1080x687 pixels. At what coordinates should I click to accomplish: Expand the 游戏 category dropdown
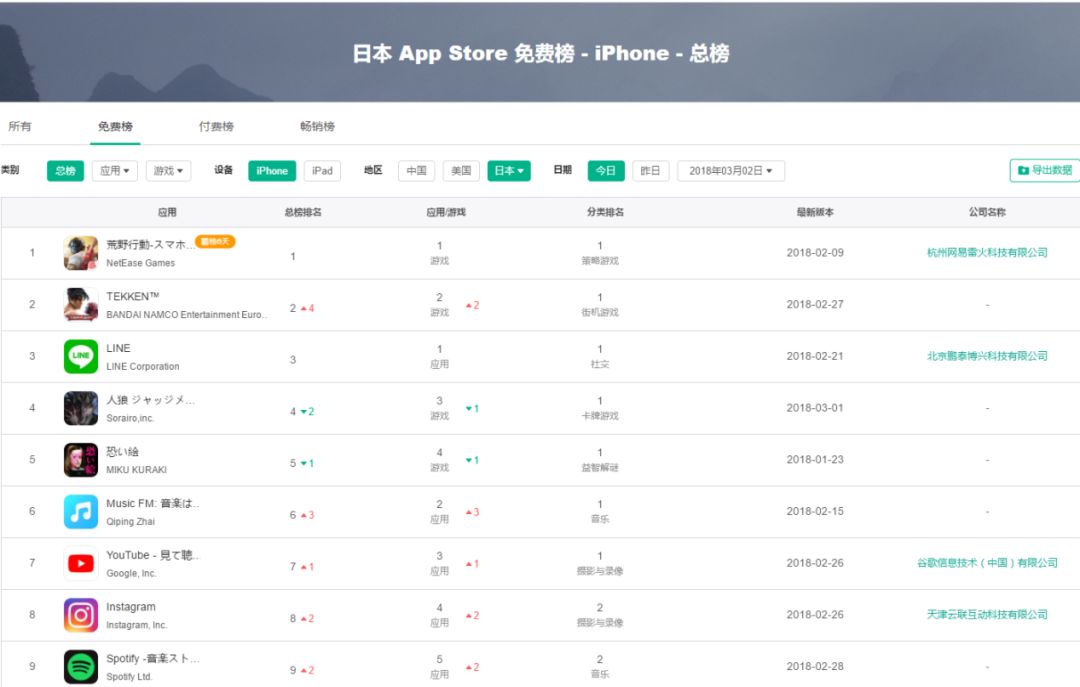click(x=168, y=171)
